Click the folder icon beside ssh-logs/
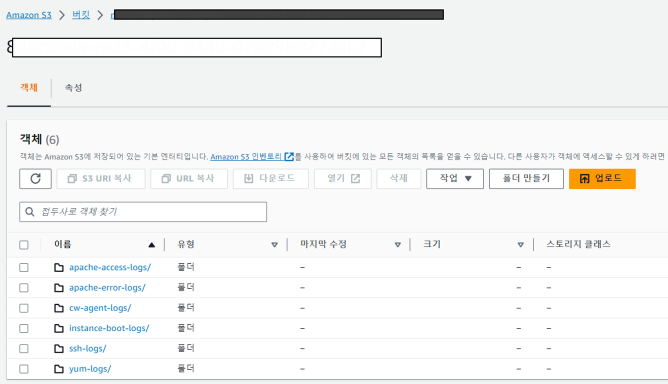Image resolution: width=668 pixels, height=384 pixels. (59, 349)
